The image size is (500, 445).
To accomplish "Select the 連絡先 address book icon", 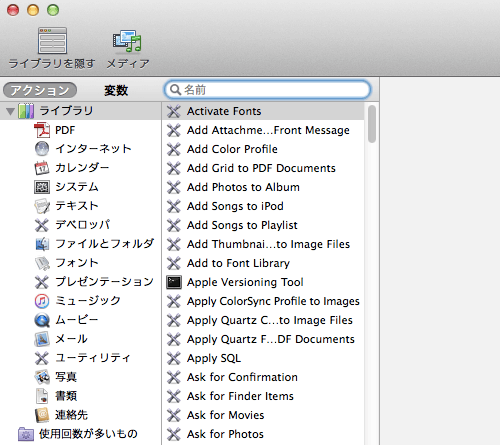I will click(42, 415).
